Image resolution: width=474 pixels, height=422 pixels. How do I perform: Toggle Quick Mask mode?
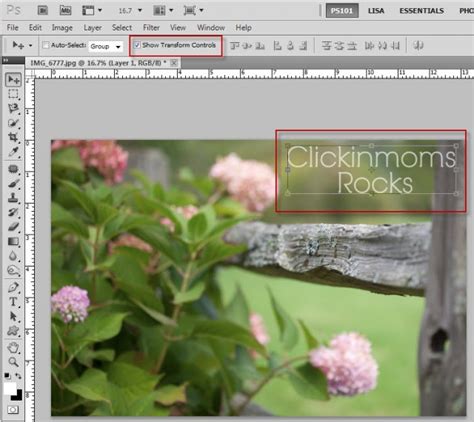coord(13,410)
